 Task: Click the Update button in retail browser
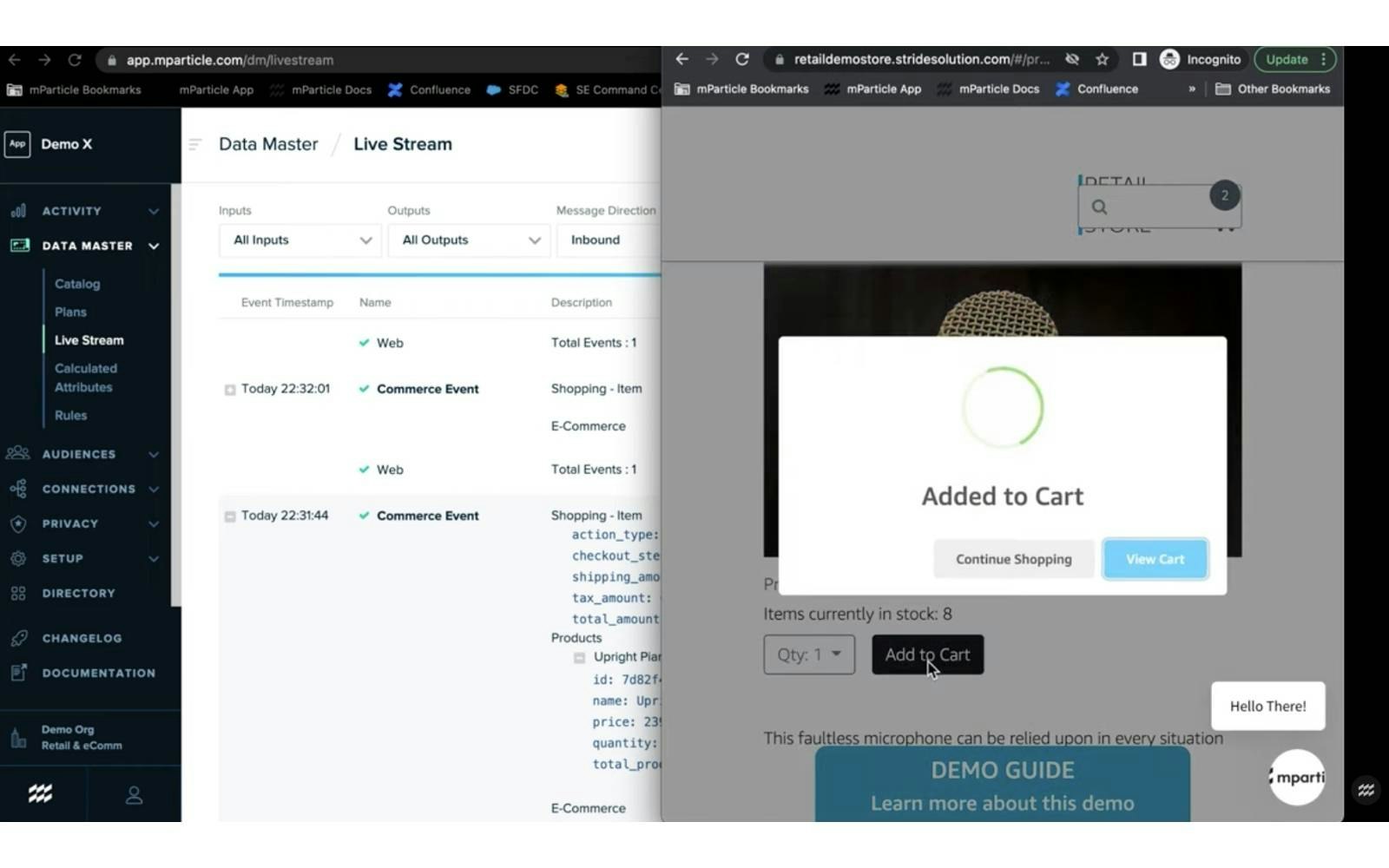[1294, 59]
